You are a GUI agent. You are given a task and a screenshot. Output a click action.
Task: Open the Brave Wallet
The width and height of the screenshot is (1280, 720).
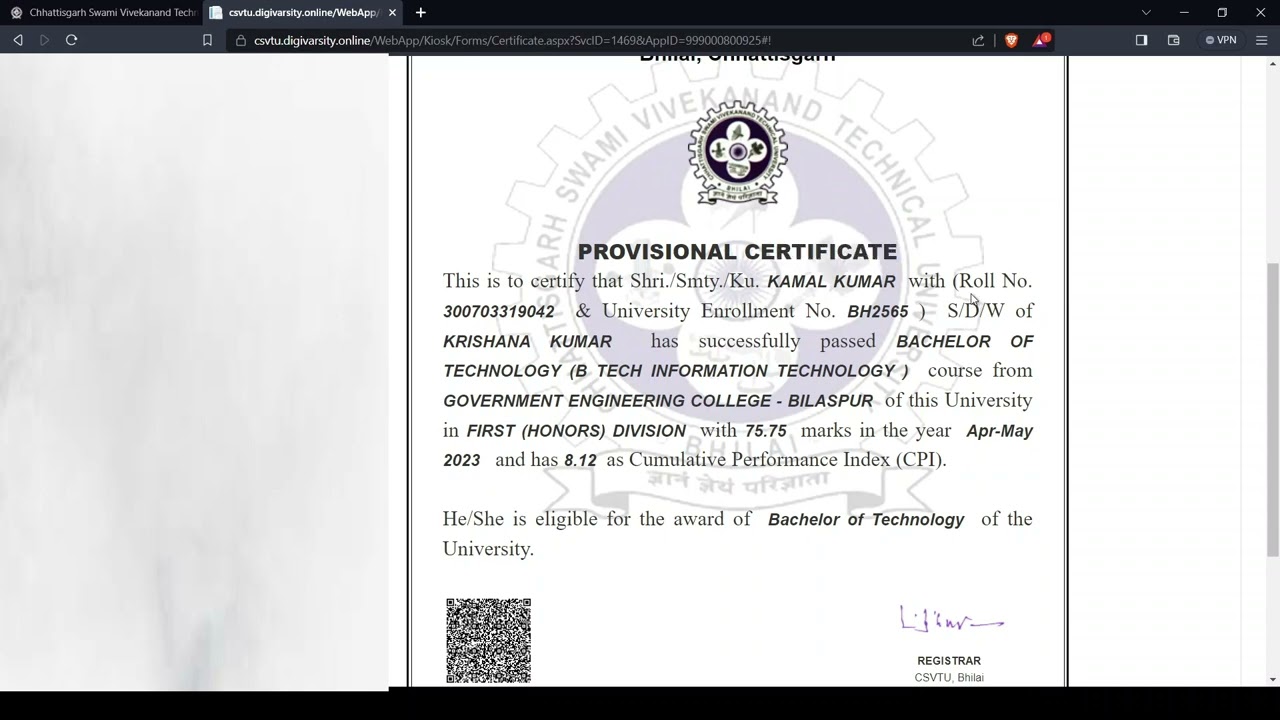(x=1174, y=40)
